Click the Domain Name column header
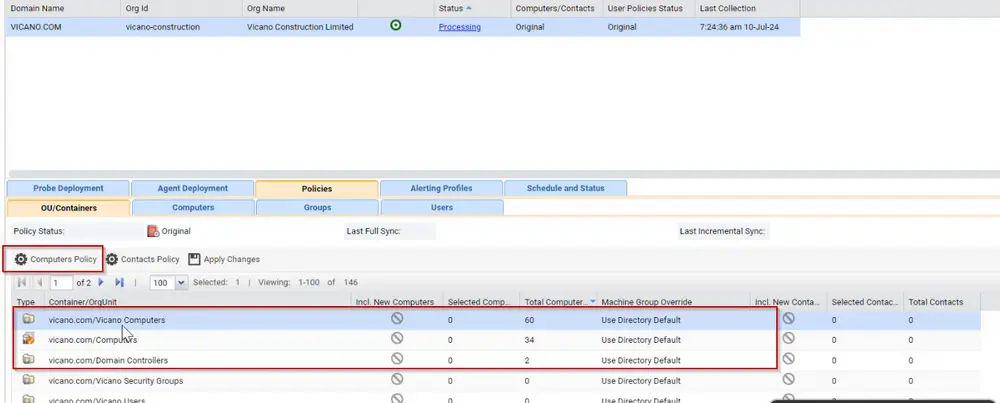The width and height of the screenshot is (1000, 403). coord(63,8)
